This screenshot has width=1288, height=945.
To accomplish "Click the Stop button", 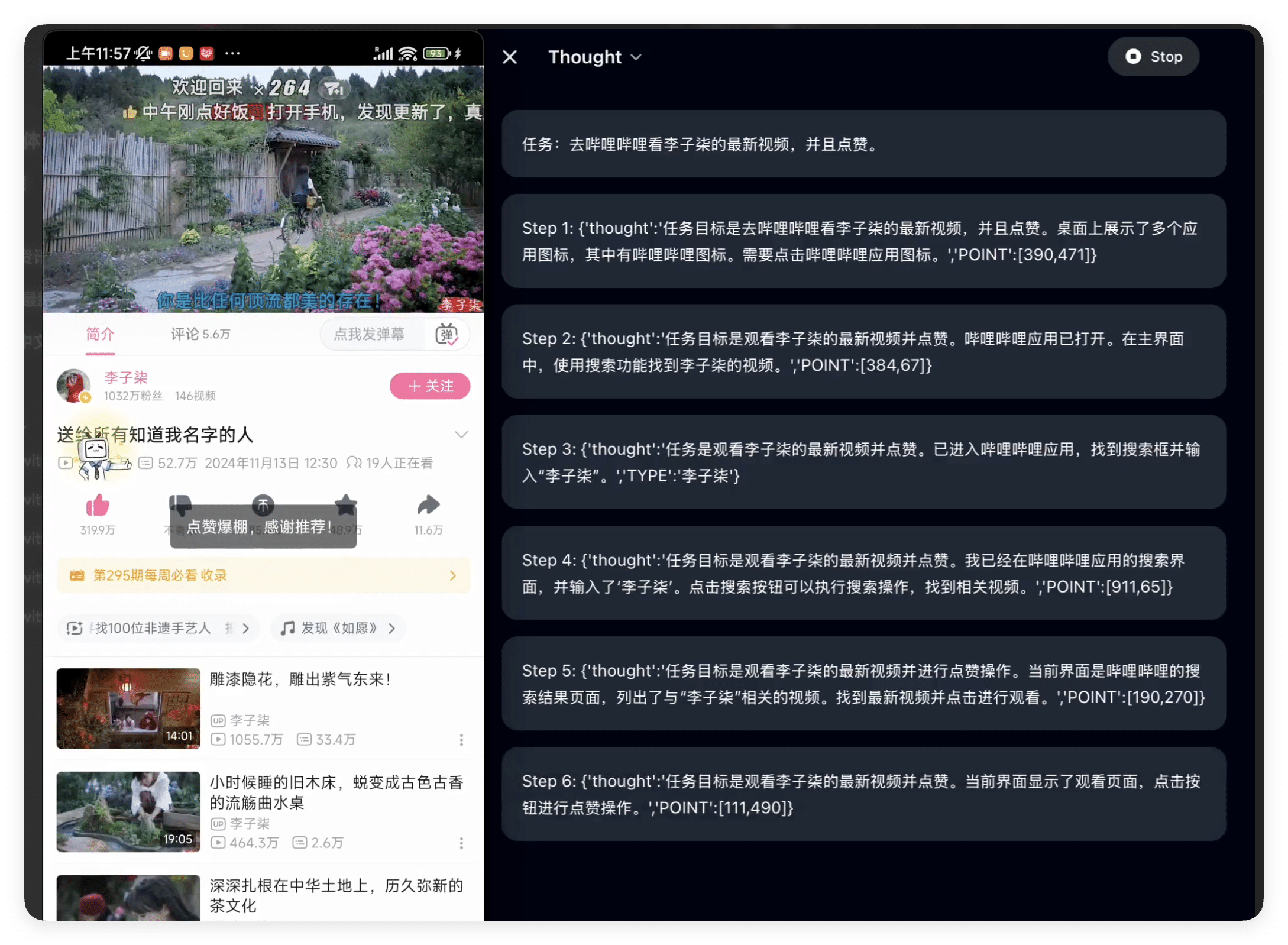I will point(1153,57).
